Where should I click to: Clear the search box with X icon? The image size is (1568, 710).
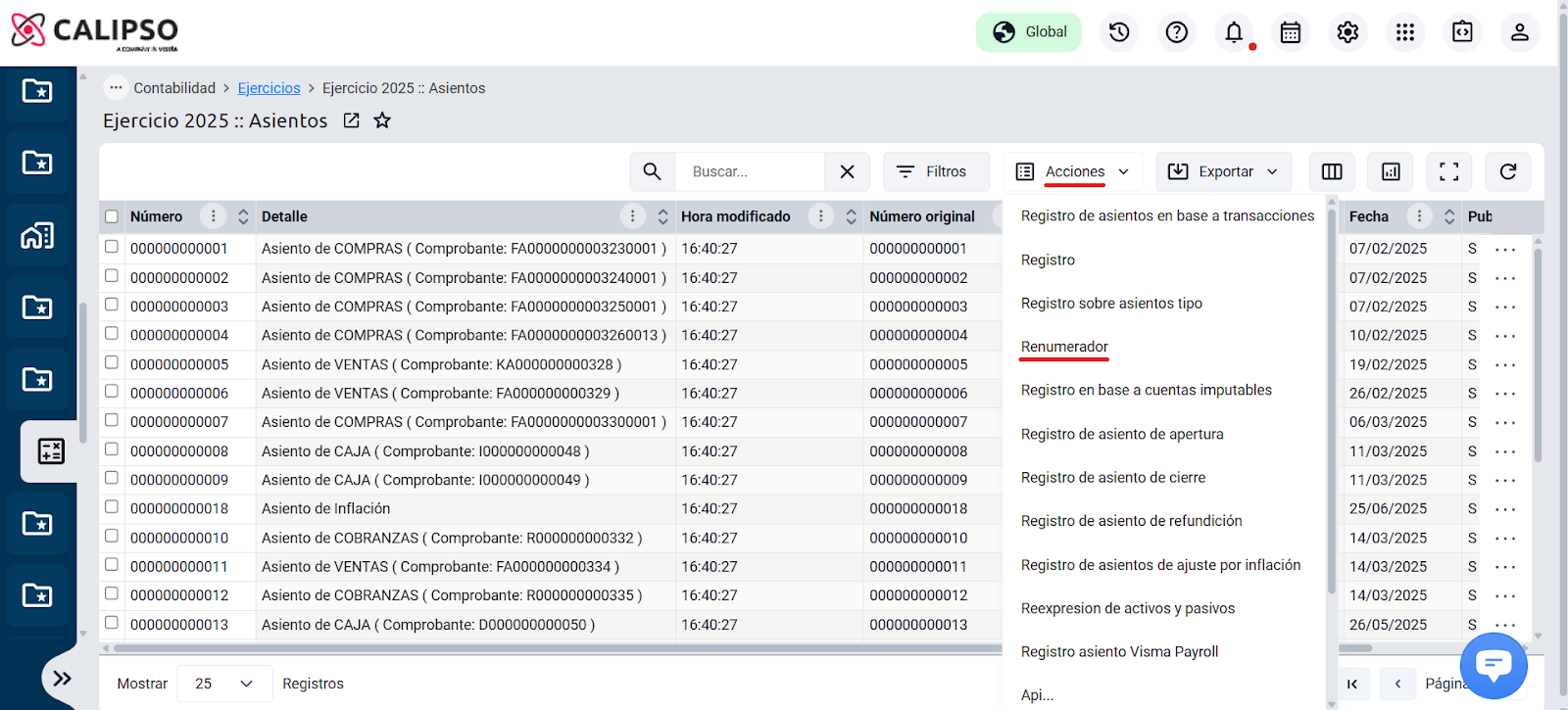[x=848, y=171]
